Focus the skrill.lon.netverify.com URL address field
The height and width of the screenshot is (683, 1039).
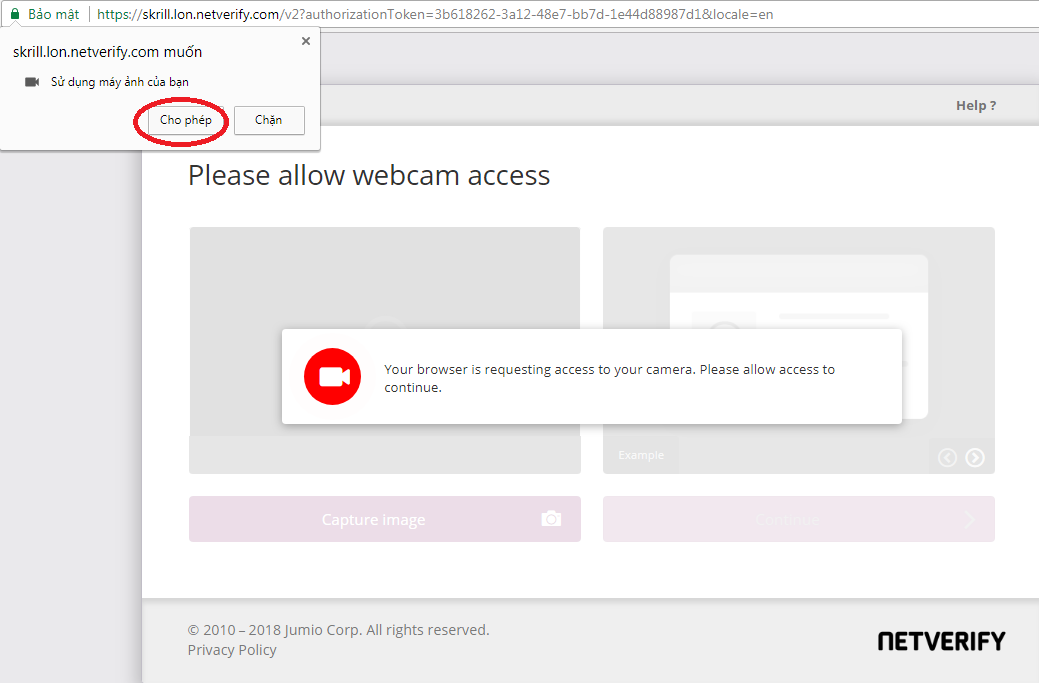pyautogui.click(x=435, y=15)
